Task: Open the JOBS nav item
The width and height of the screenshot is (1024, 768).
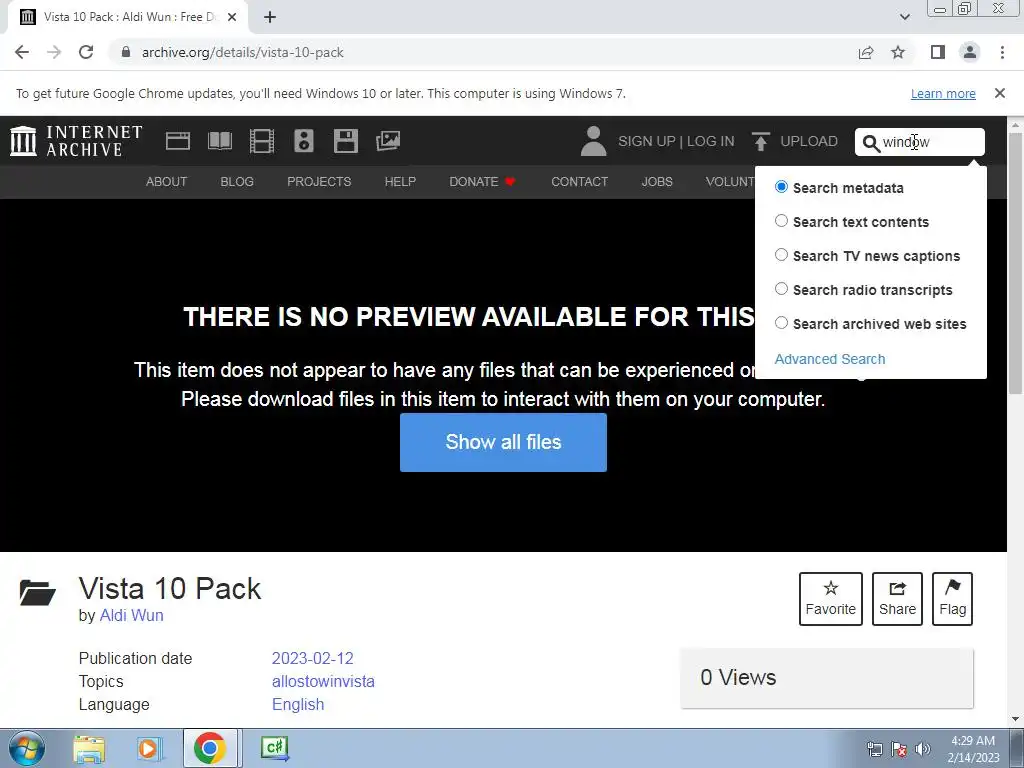Action: pyautogui.click(x=657, y=182)
